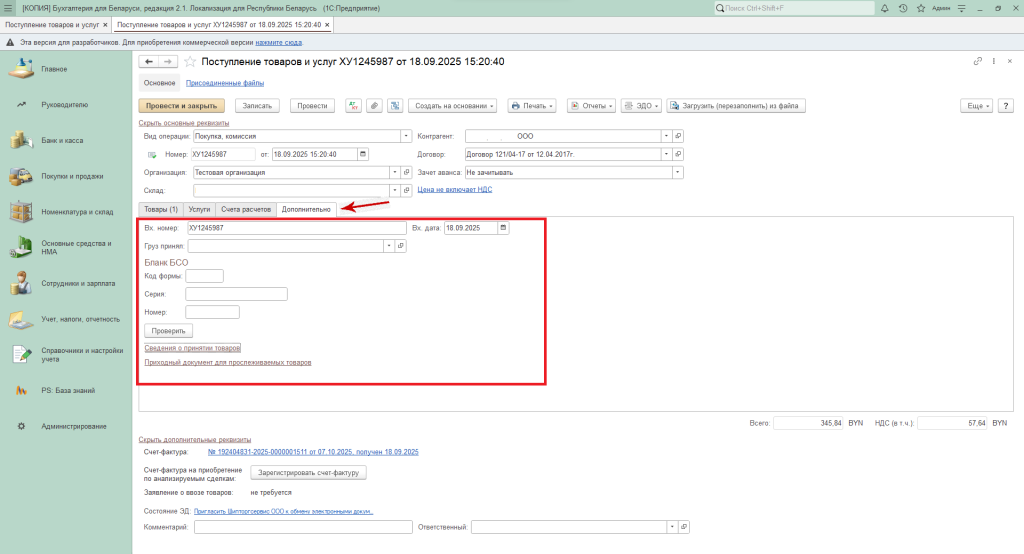The height and width of the screenshot is (554, 1024).
Task: Get link to document icon at top right
Action: [x=978, y=62]
